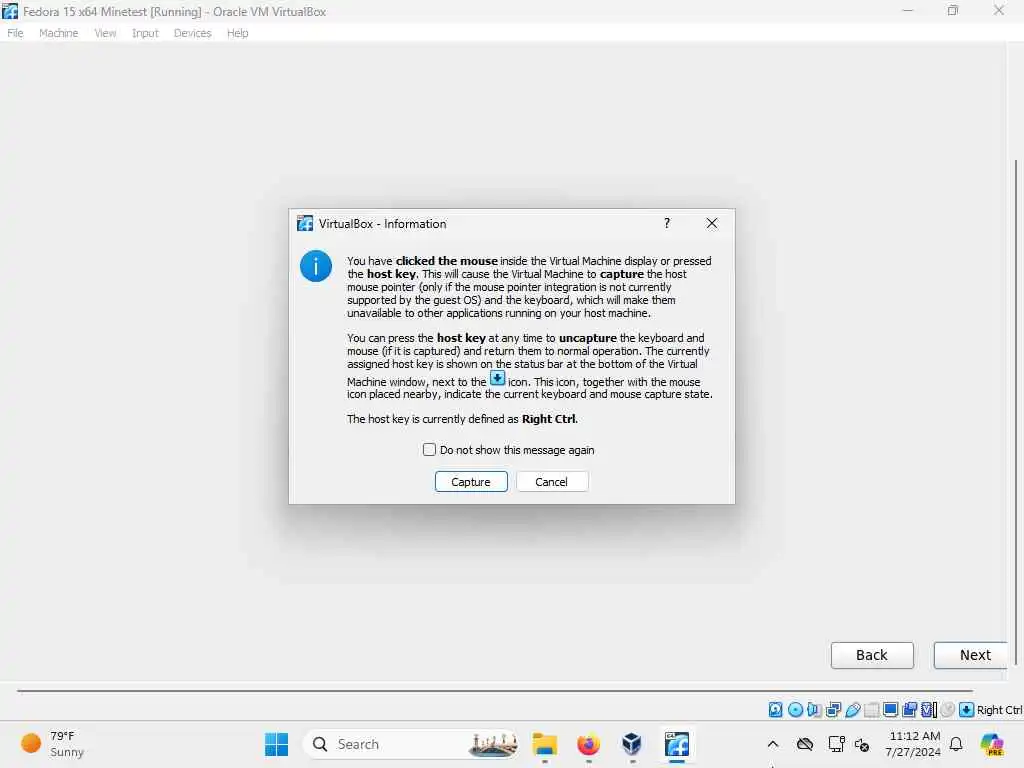Click the inline capture arrow icon in the dialog text
Image resolution: width=1024 pixels, height=768 pixels.
[x=498, y=378]
